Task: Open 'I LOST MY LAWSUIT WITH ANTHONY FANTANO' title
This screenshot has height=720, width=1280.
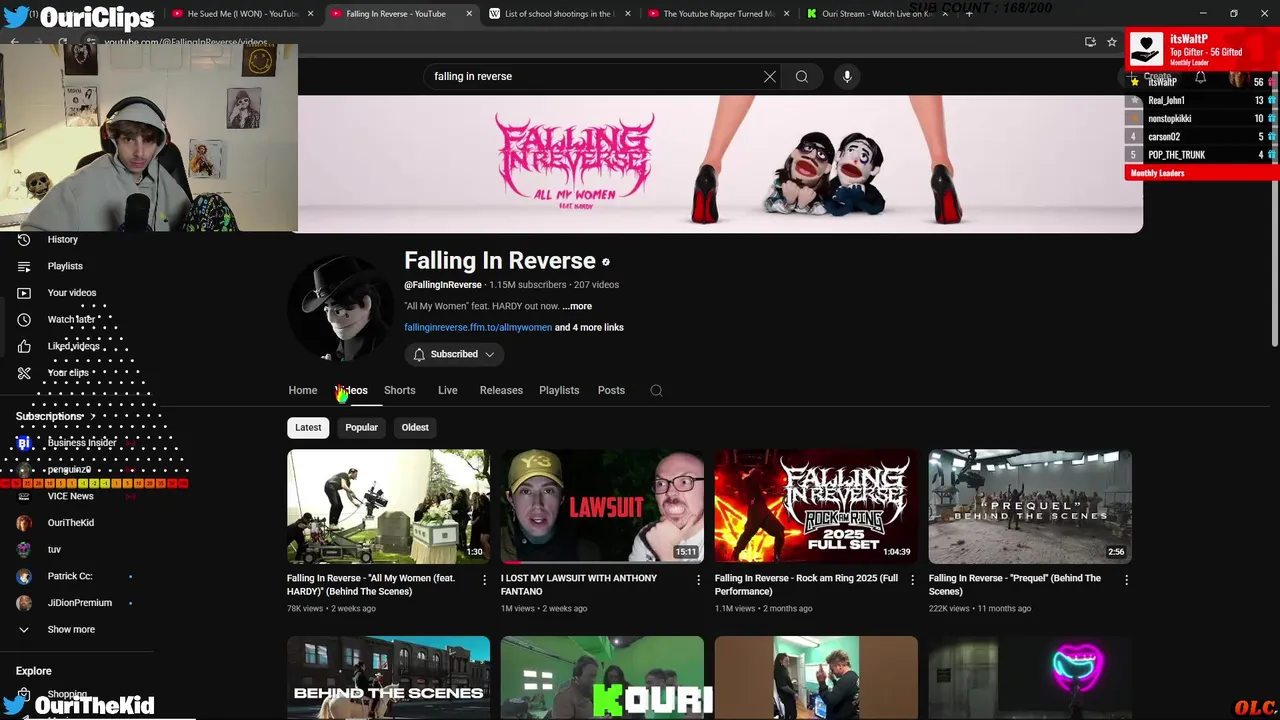Action: pos(579,585)
